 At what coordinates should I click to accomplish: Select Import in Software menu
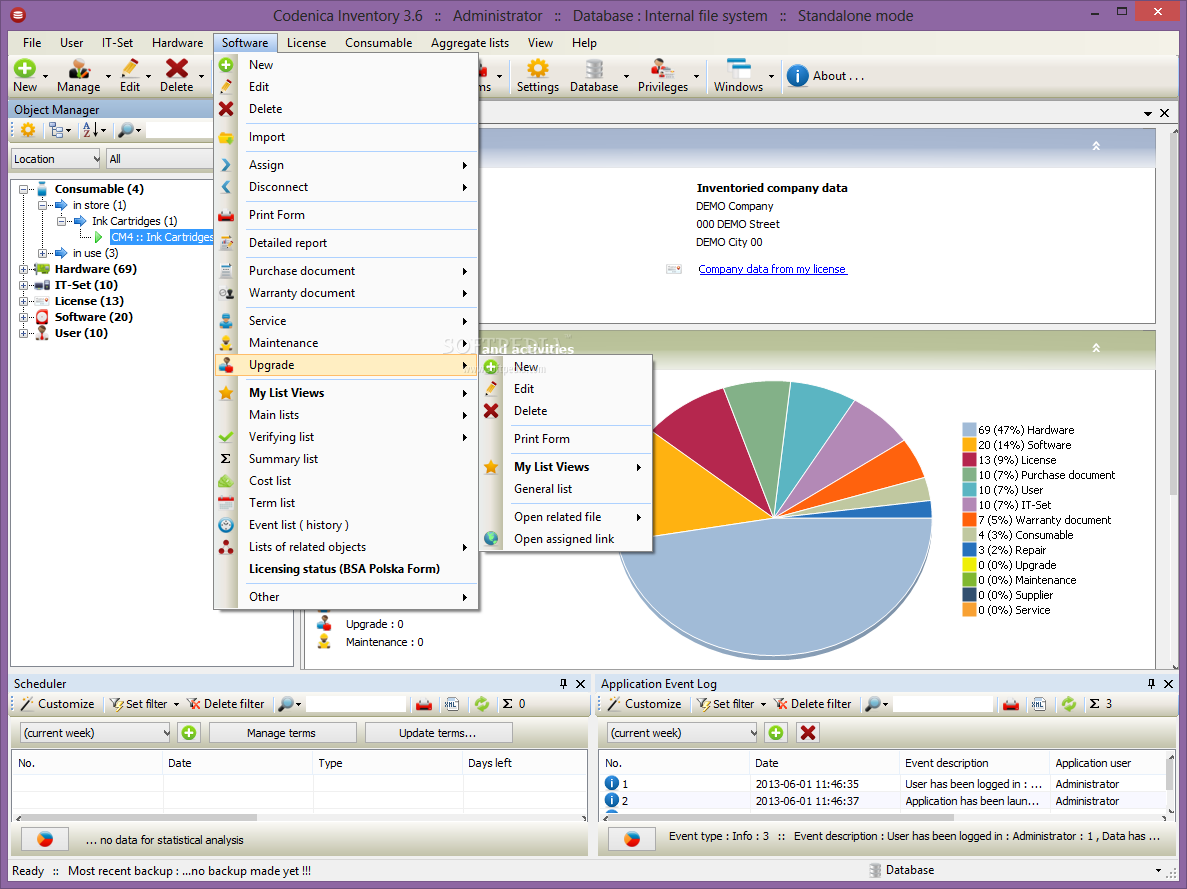pos(347,137)
